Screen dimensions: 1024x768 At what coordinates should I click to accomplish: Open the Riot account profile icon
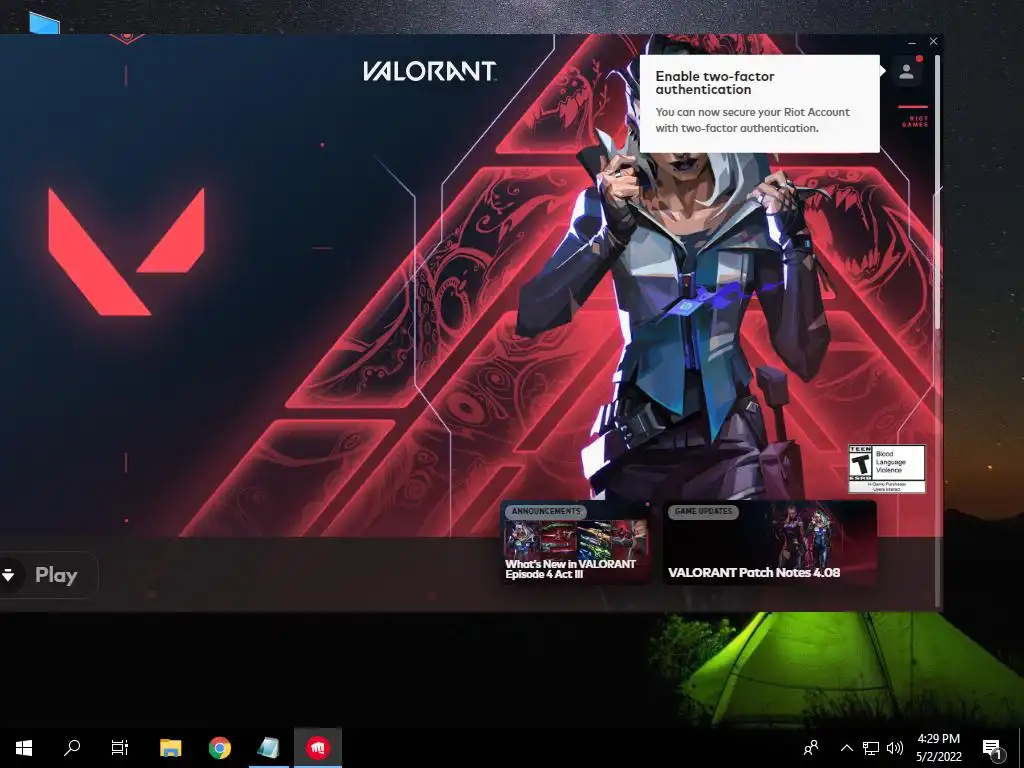(x=906, y=71)
